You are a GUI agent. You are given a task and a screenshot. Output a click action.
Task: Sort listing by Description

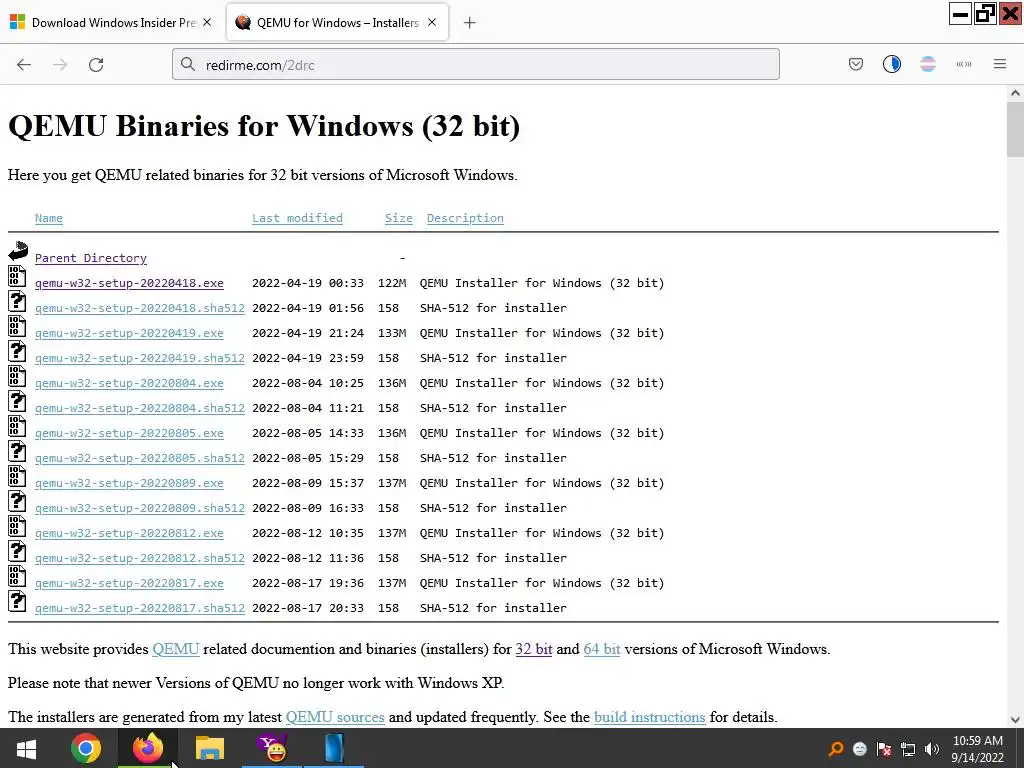tap(465, 218)
